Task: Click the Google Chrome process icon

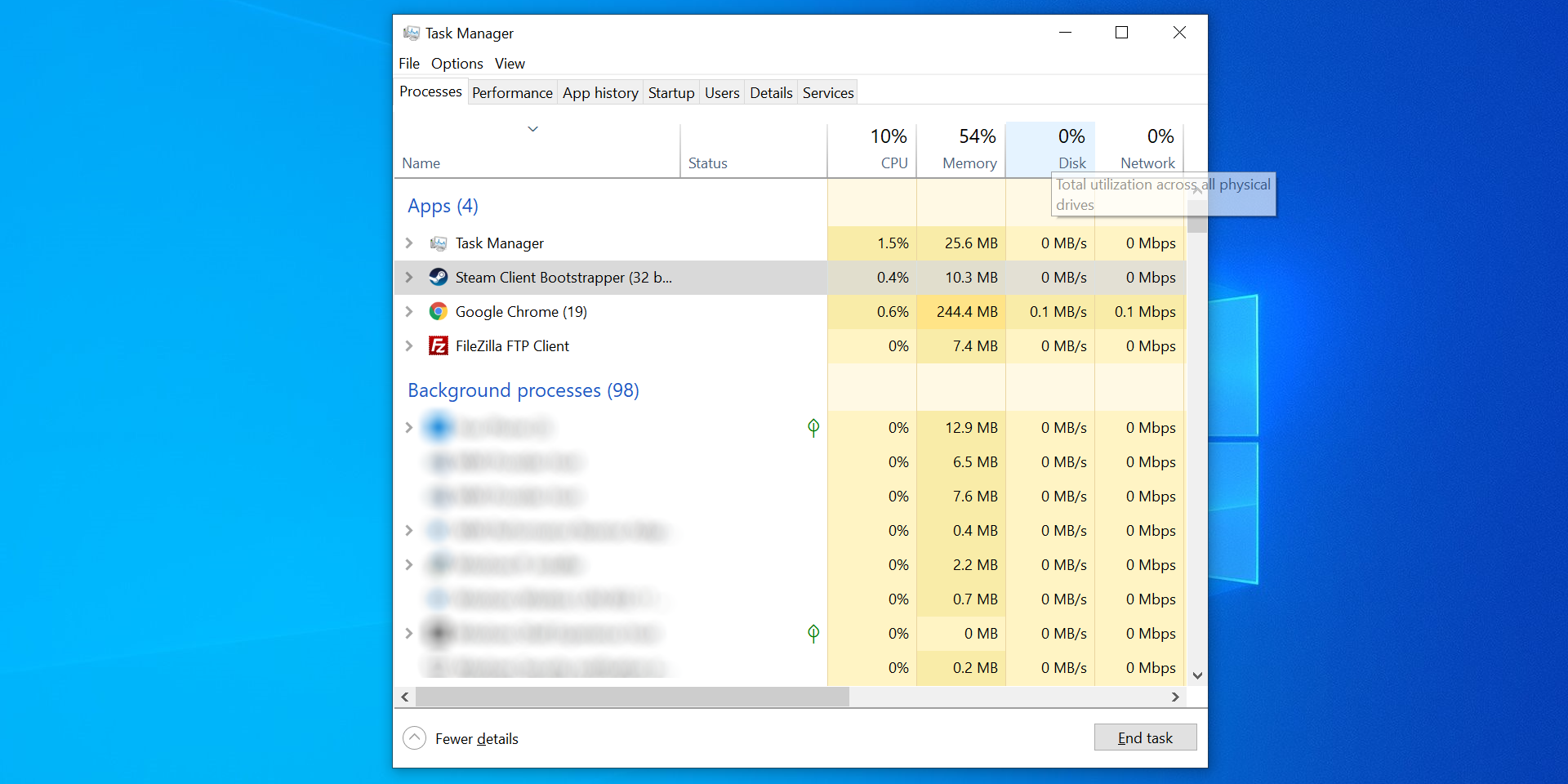Action: tap(438, 311)
